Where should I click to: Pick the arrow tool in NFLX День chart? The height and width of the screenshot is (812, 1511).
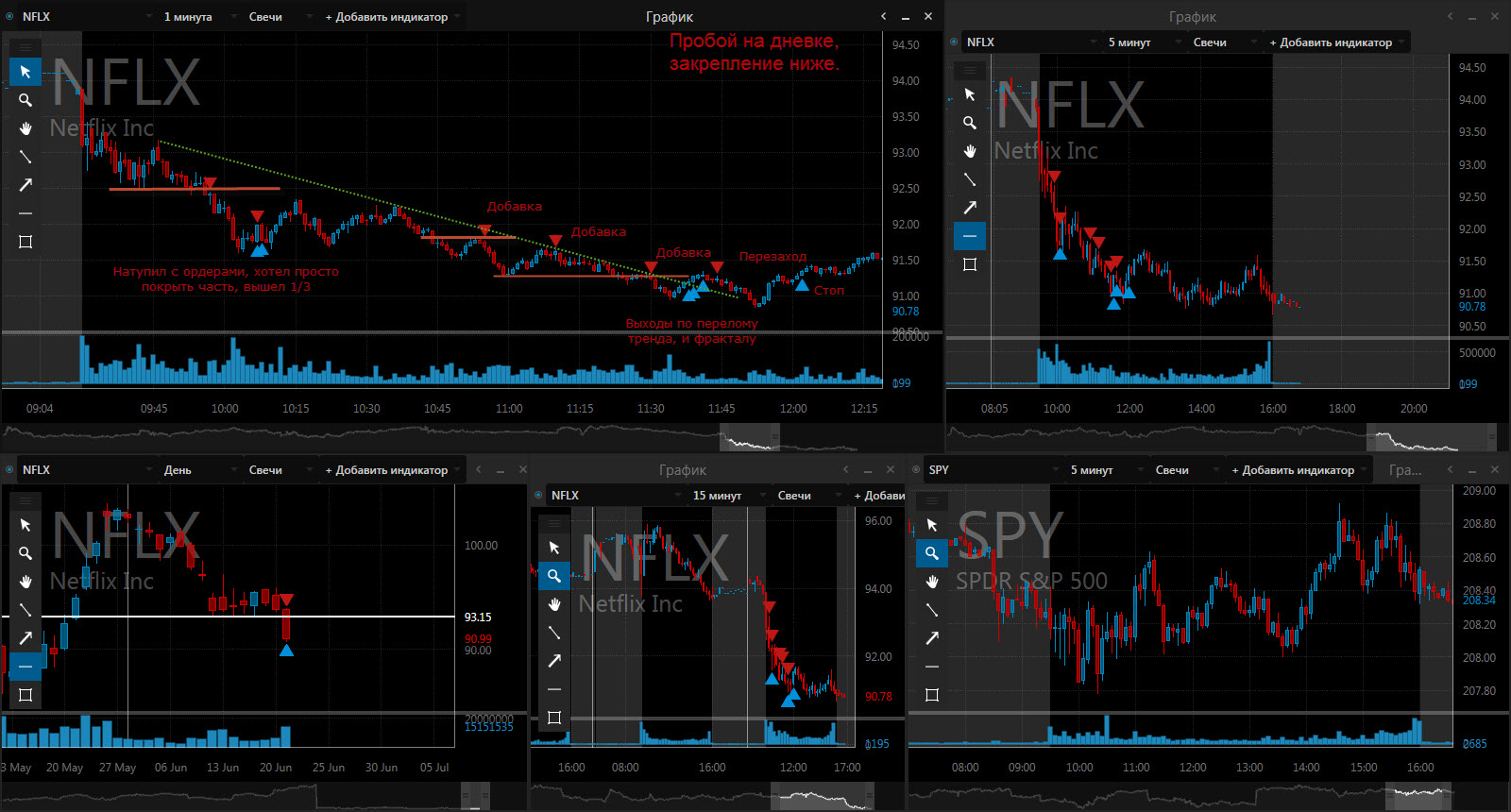25,638
